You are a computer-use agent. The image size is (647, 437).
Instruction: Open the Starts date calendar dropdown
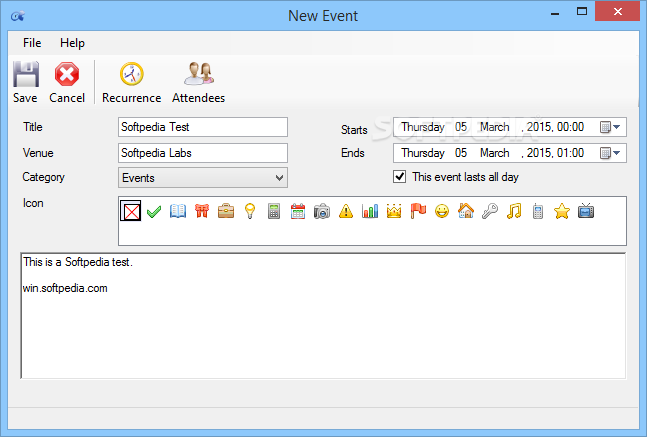[610, 127]
